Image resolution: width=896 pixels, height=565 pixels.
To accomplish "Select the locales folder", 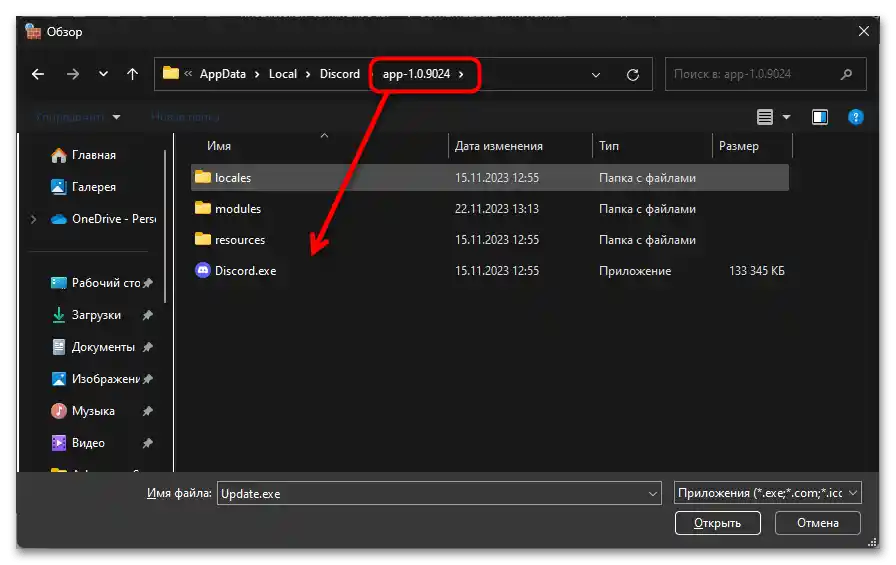I will point(490,178).
